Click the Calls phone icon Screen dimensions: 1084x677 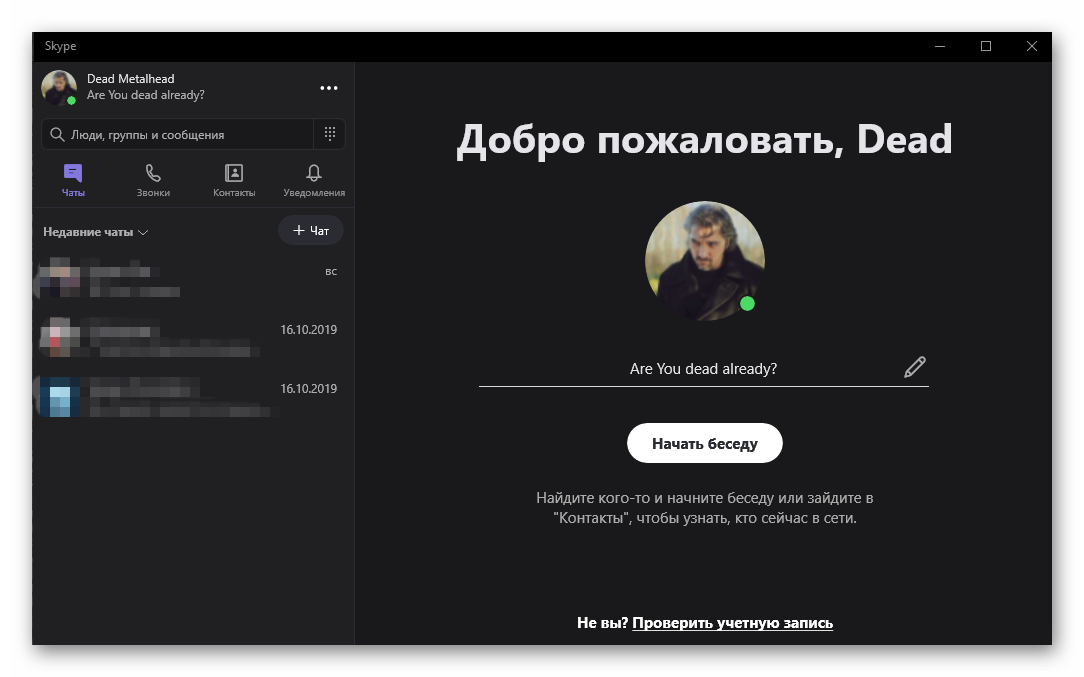pyautogui.click(x=153, y=173)
